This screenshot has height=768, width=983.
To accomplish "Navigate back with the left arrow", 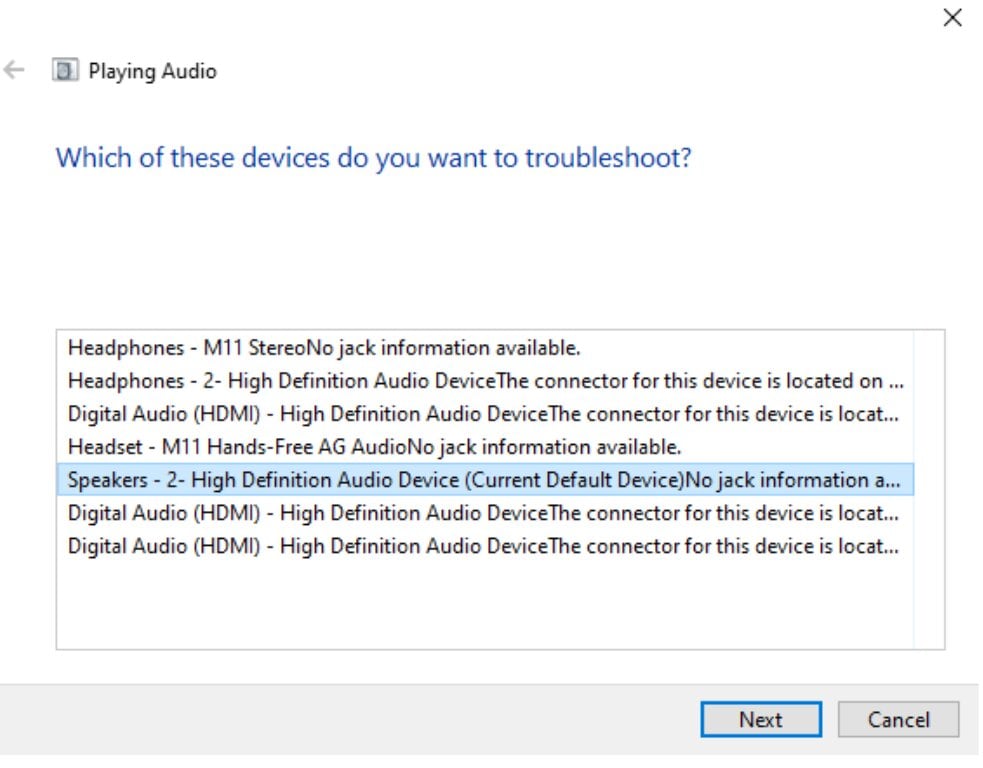I will coord(14,70).
